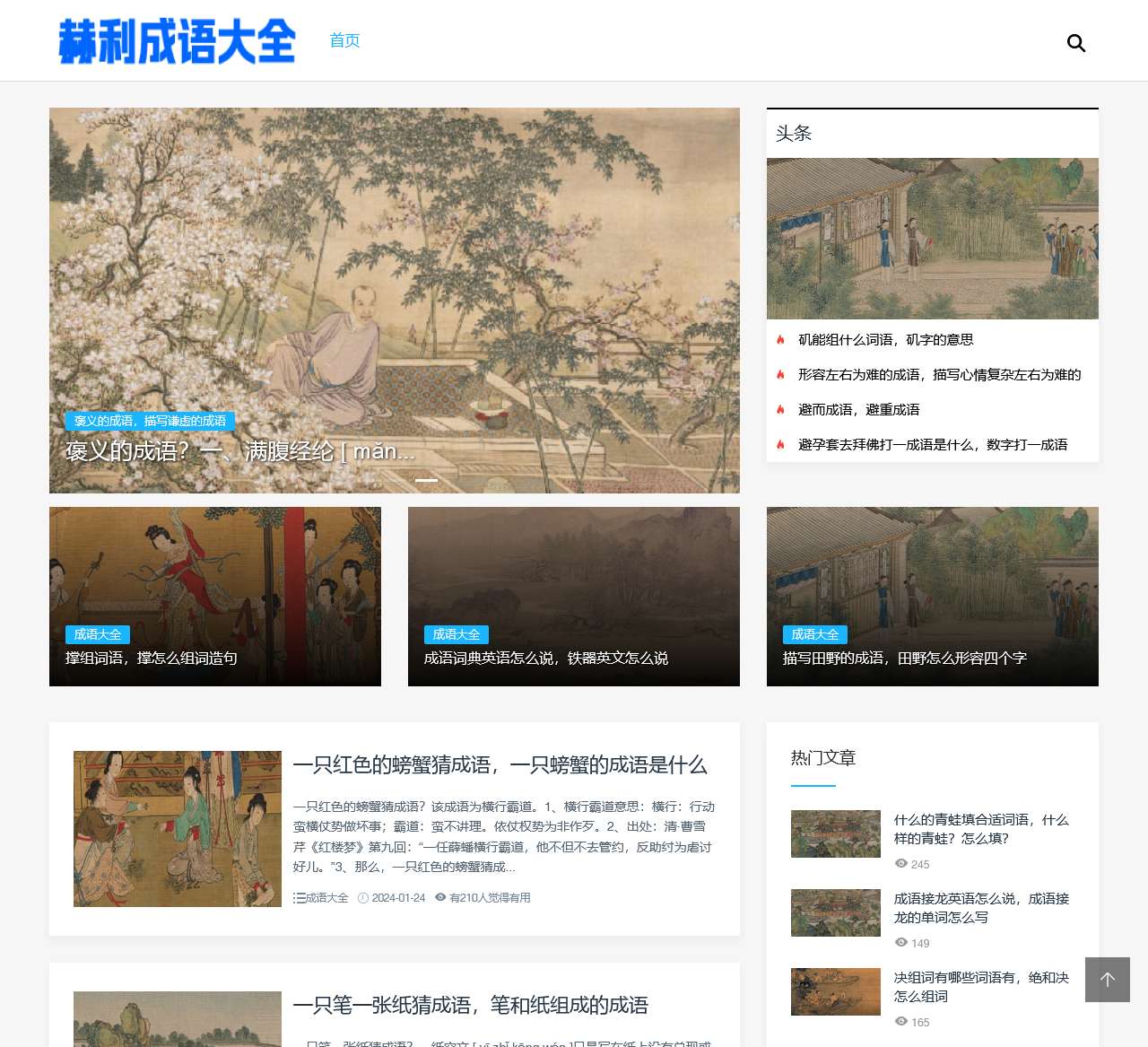The image size is (1148, 1047).
Task: Click the 赫利成语大全 site logo
Action: coord(177,40)
